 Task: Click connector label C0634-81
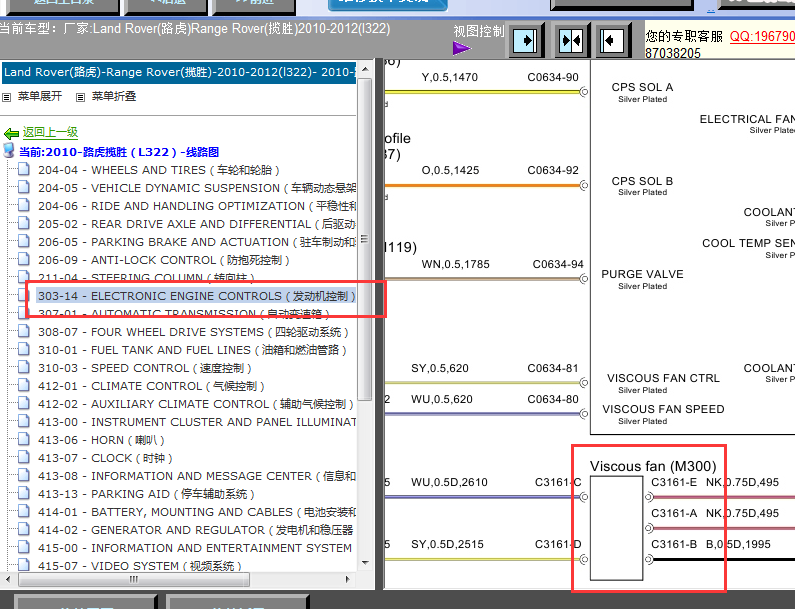click(x=553, y=368)
